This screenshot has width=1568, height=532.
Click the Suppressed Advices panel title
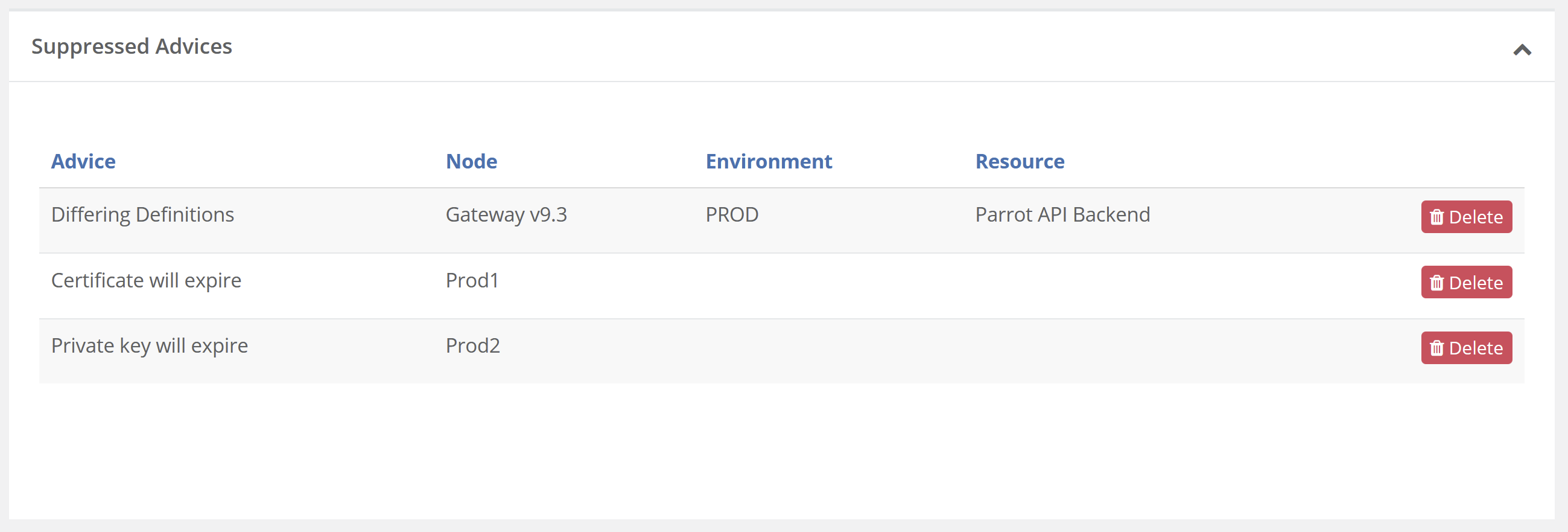coord(132,46)
